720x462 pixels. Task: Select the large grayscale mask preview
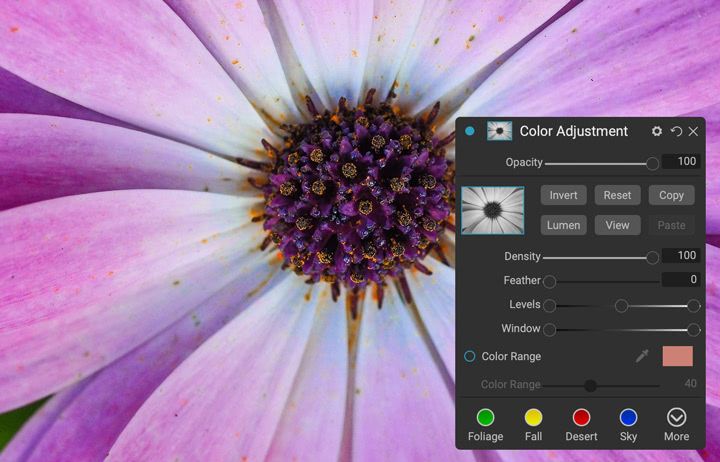coord(493,210)
